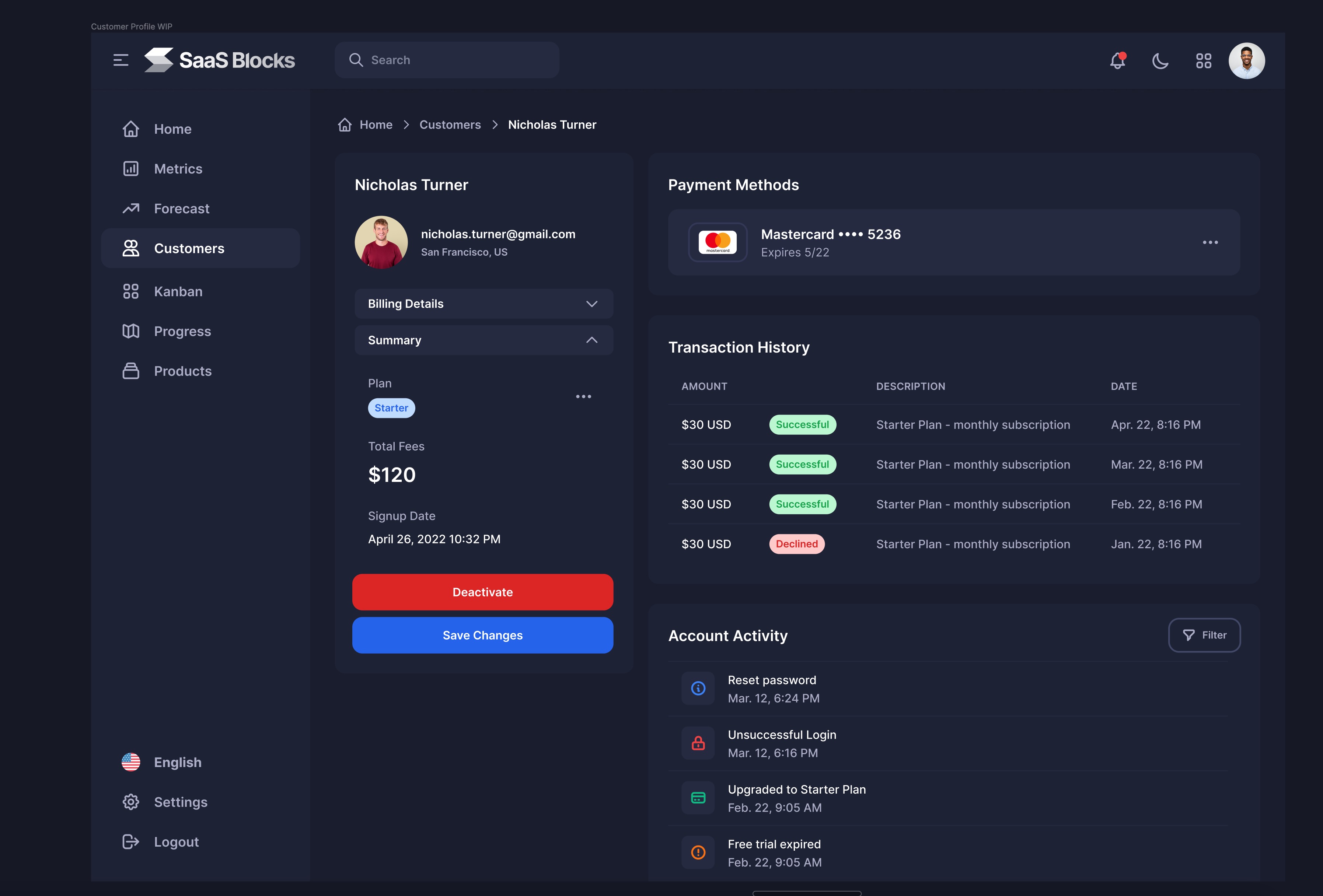Click the Mastercard card logo

[x=717, y=242]
